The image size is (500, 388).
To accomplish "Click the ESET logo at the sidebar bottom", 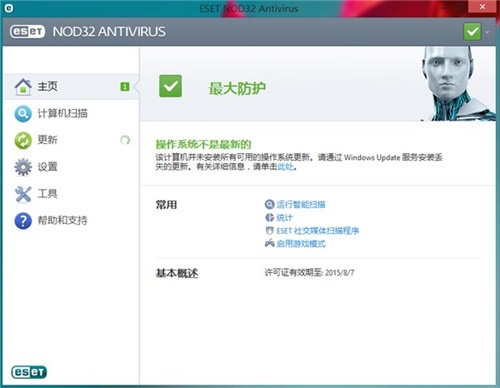I will click(29, 372).
